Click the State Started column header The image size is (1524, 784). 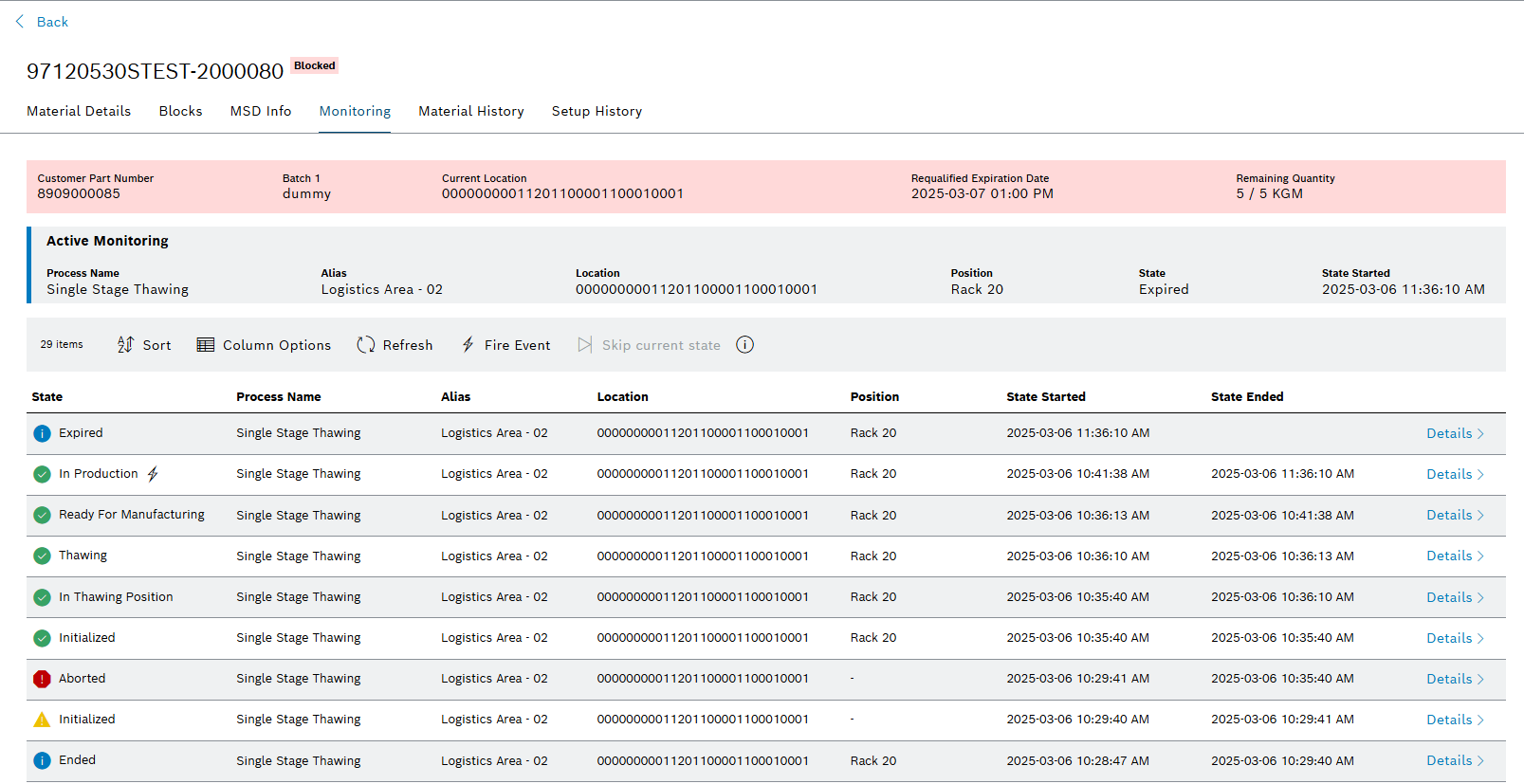[1046, 397]
